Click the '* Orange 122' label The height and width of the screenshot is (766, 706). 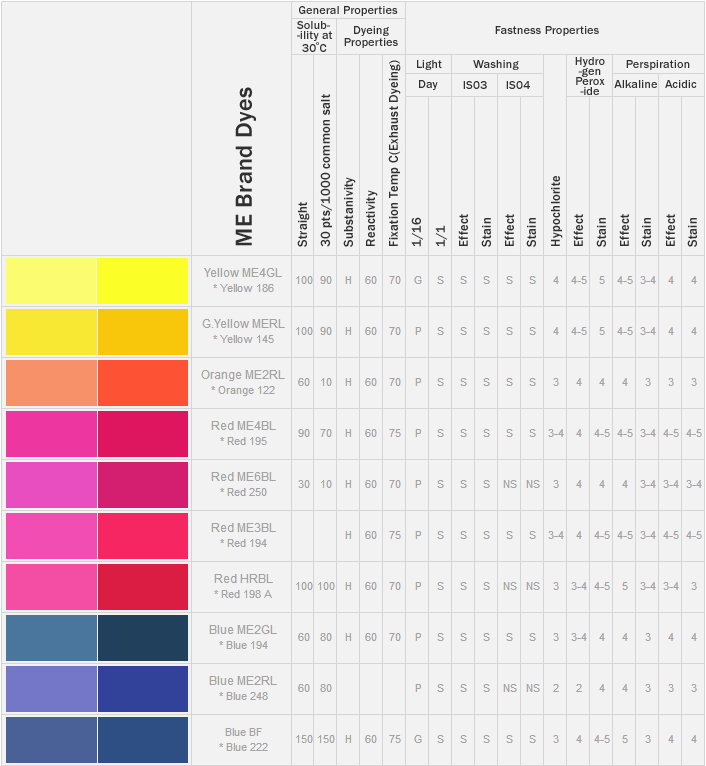coord(243,390)
